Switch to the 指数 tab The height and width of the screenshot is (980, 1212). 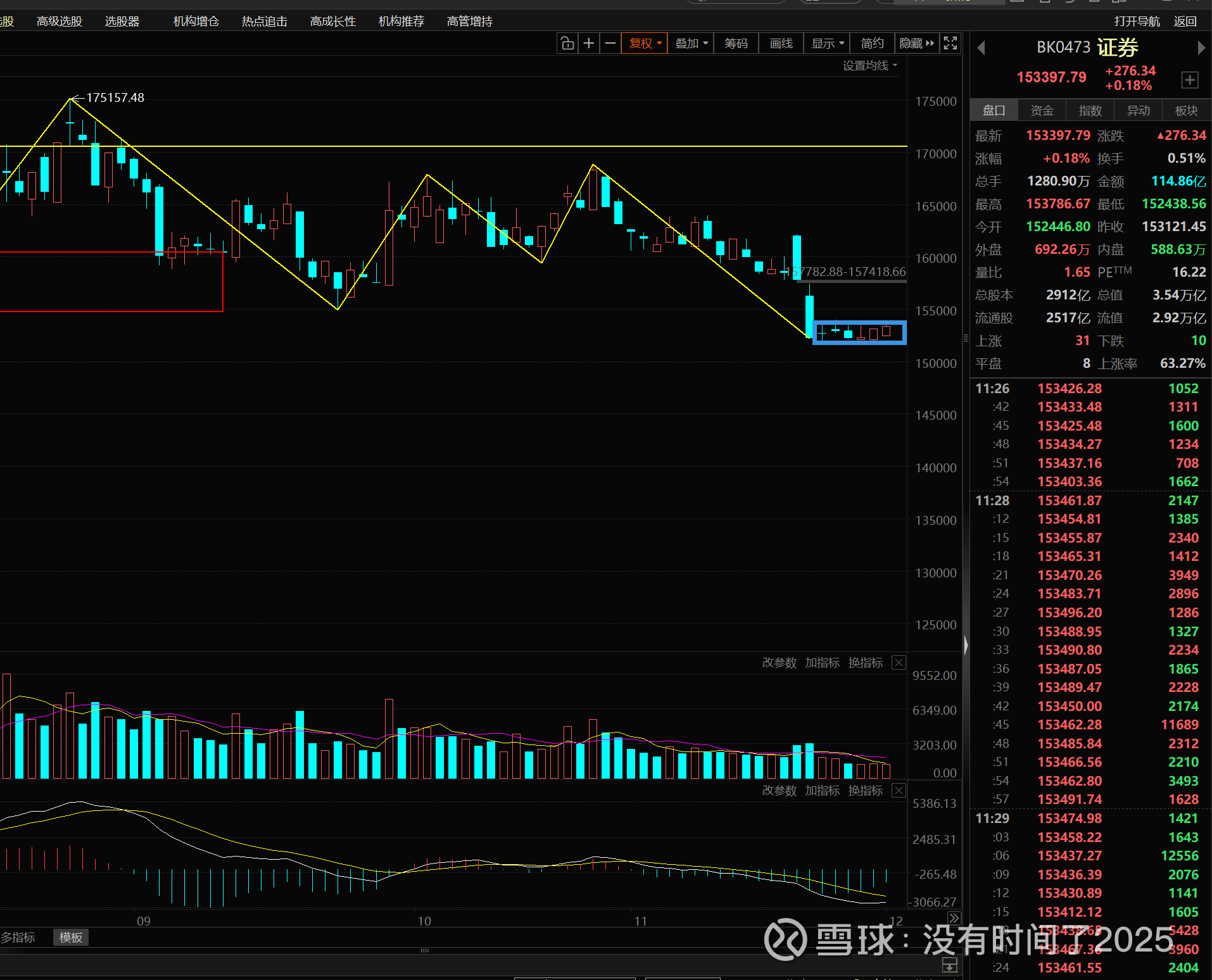pos(1090,111)
